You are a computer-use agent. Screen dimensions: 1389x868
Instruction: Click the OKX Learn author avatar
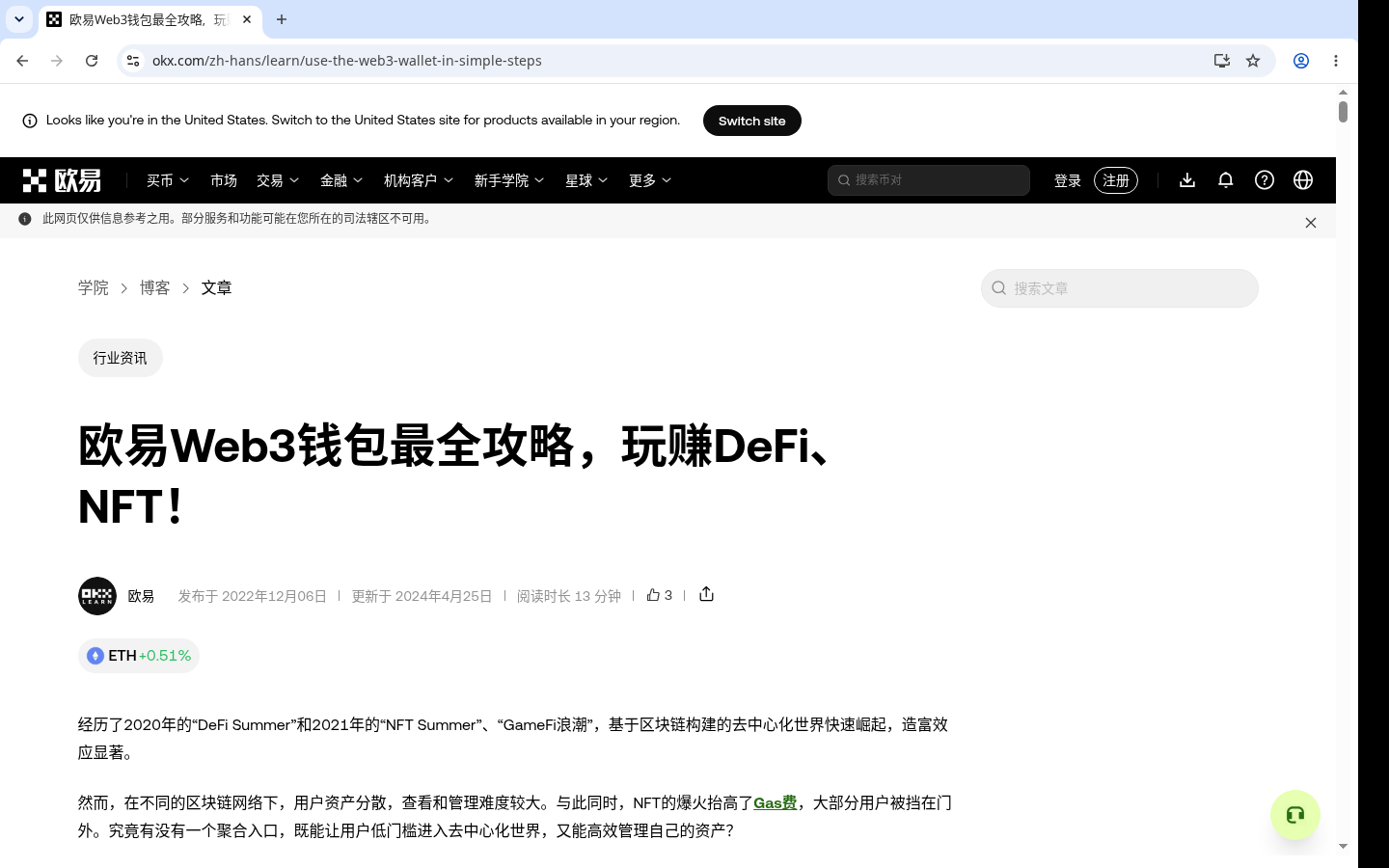97,596
